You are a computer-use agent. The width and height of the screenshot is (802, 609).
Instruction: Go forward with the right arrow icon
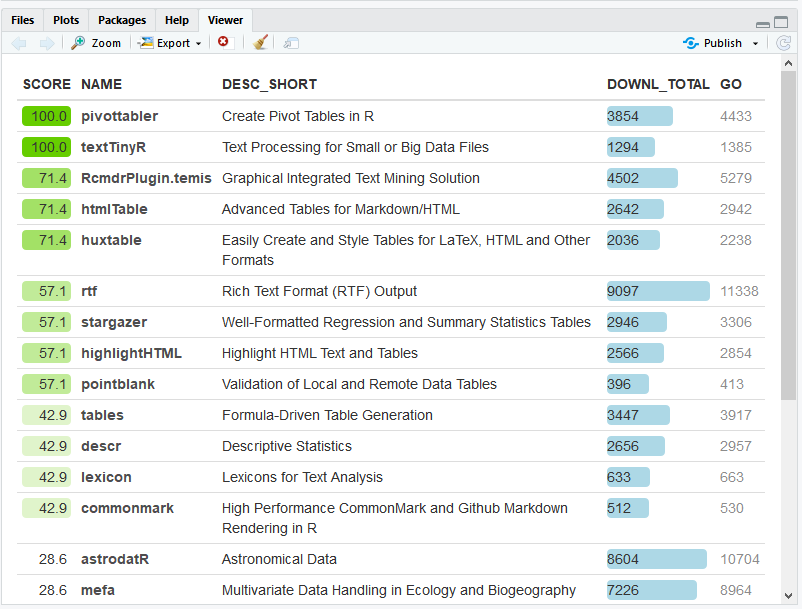[47, 43]
